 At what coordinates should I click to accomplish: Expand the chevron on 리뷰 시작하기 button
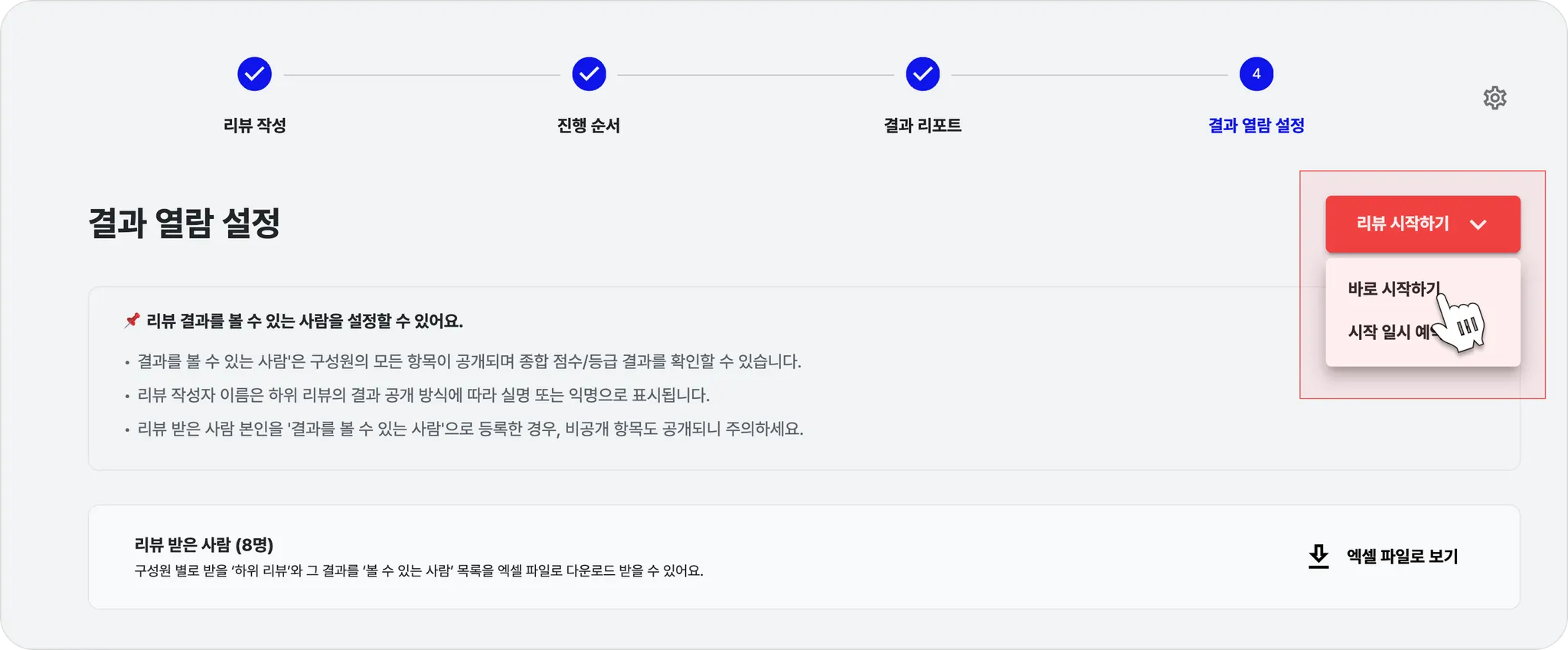point(1478,224)
